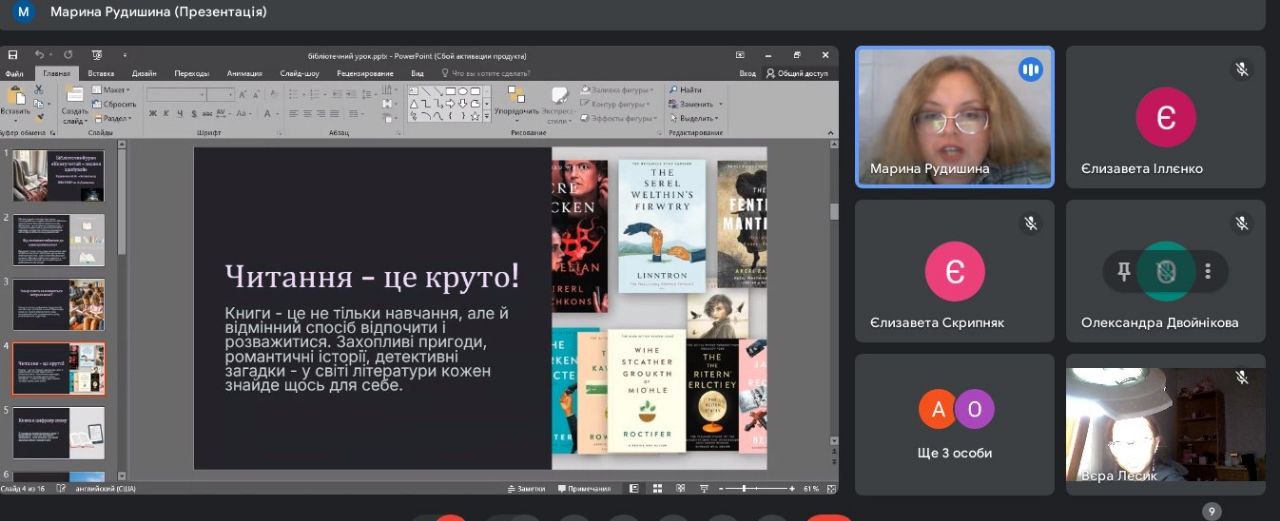Click the Undo arrow in quick access toolbar
1280x521 pixels.
[x=39, y=55]
